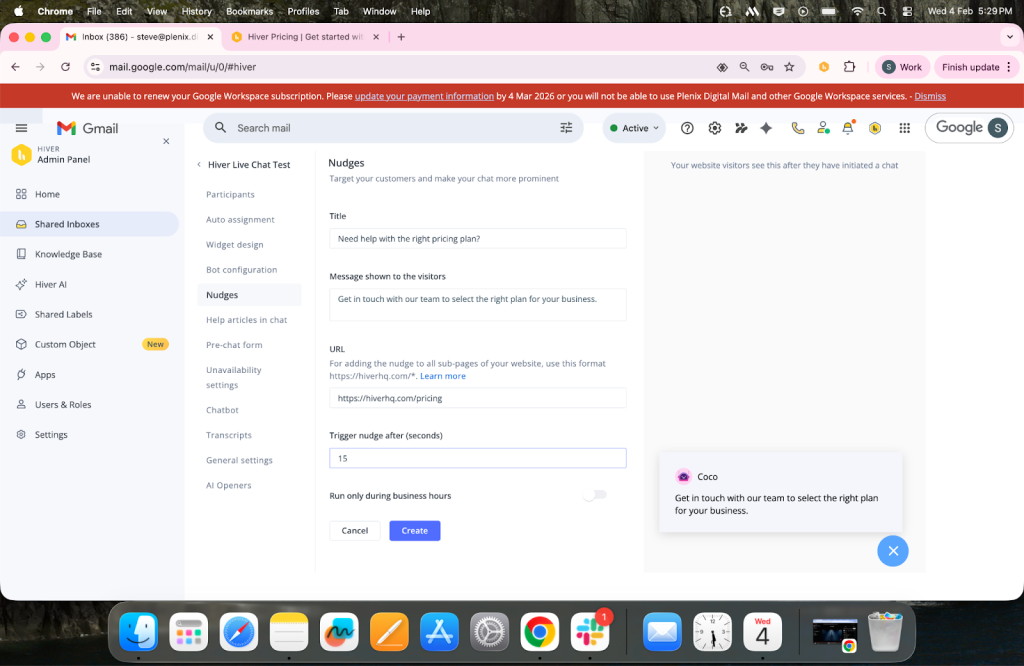Image resolution: width=1024 pixels, height=666 pixels.
Task: Open advanced search options in the mail search bar
Action: pos(566,128)
